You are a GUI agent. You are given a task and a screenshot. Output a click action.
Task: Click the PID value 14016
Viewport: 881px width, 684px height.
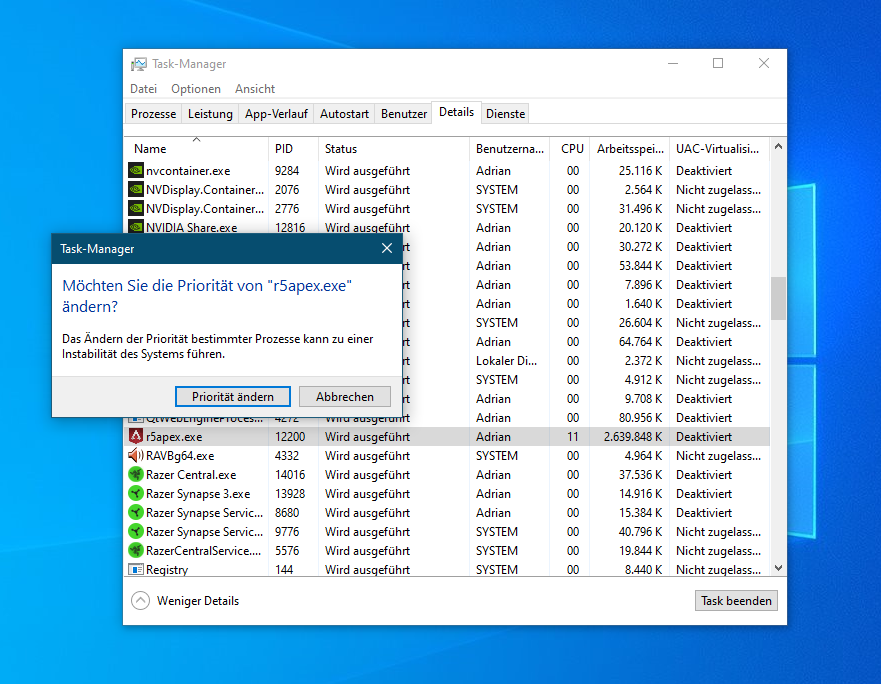(x=290, y=474)
